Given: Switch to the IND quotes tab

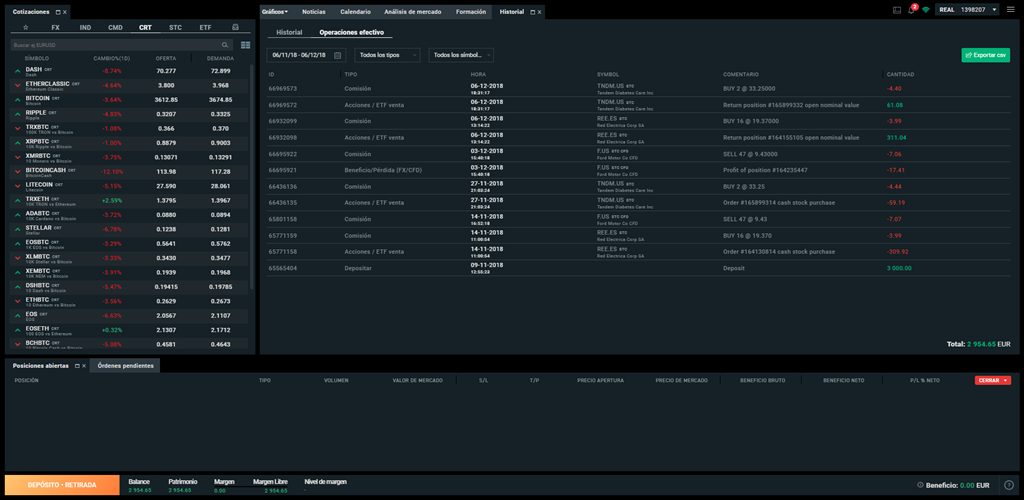Looking at the screenshot, I should coord(85,28).
